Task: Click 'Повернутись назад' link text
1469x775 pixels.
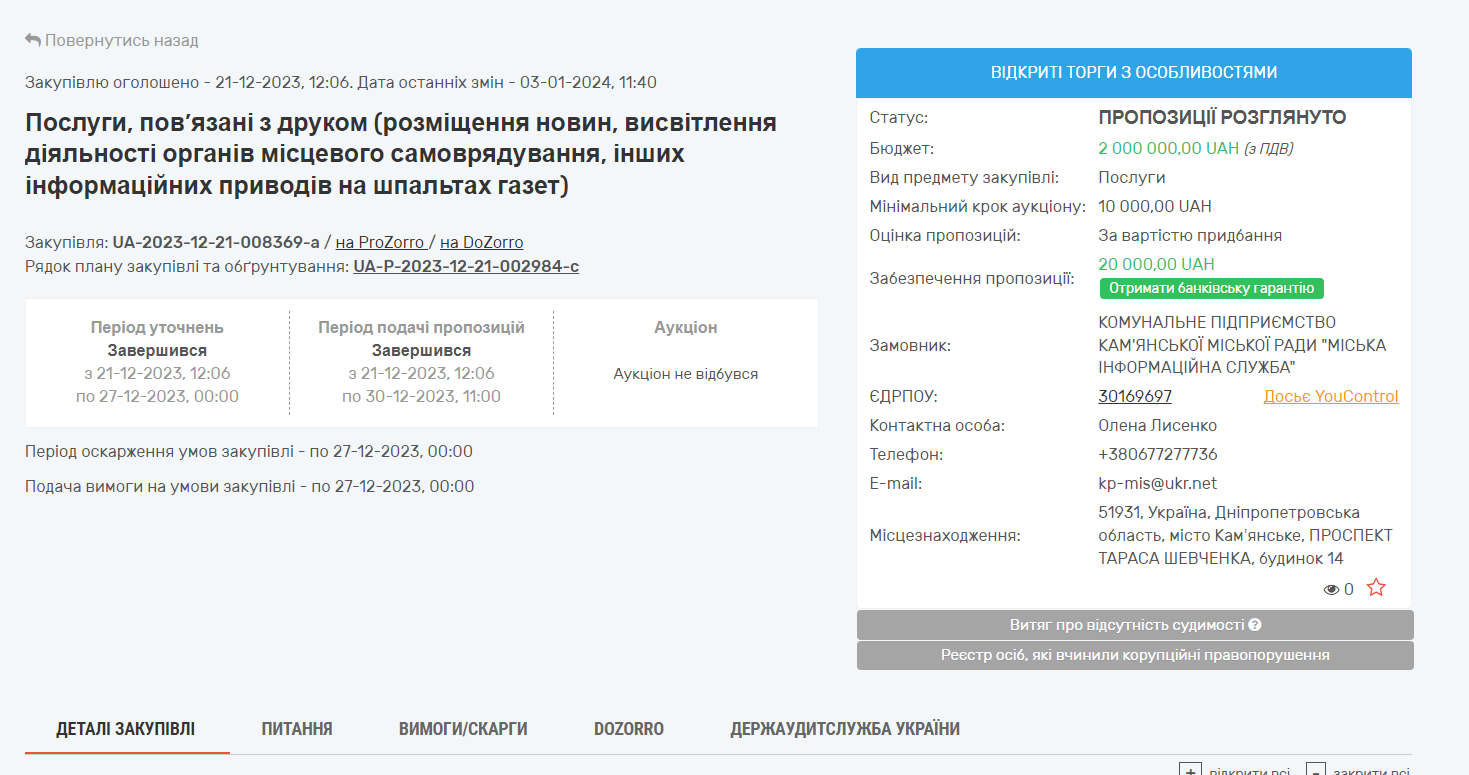Action: pos(121,40)
